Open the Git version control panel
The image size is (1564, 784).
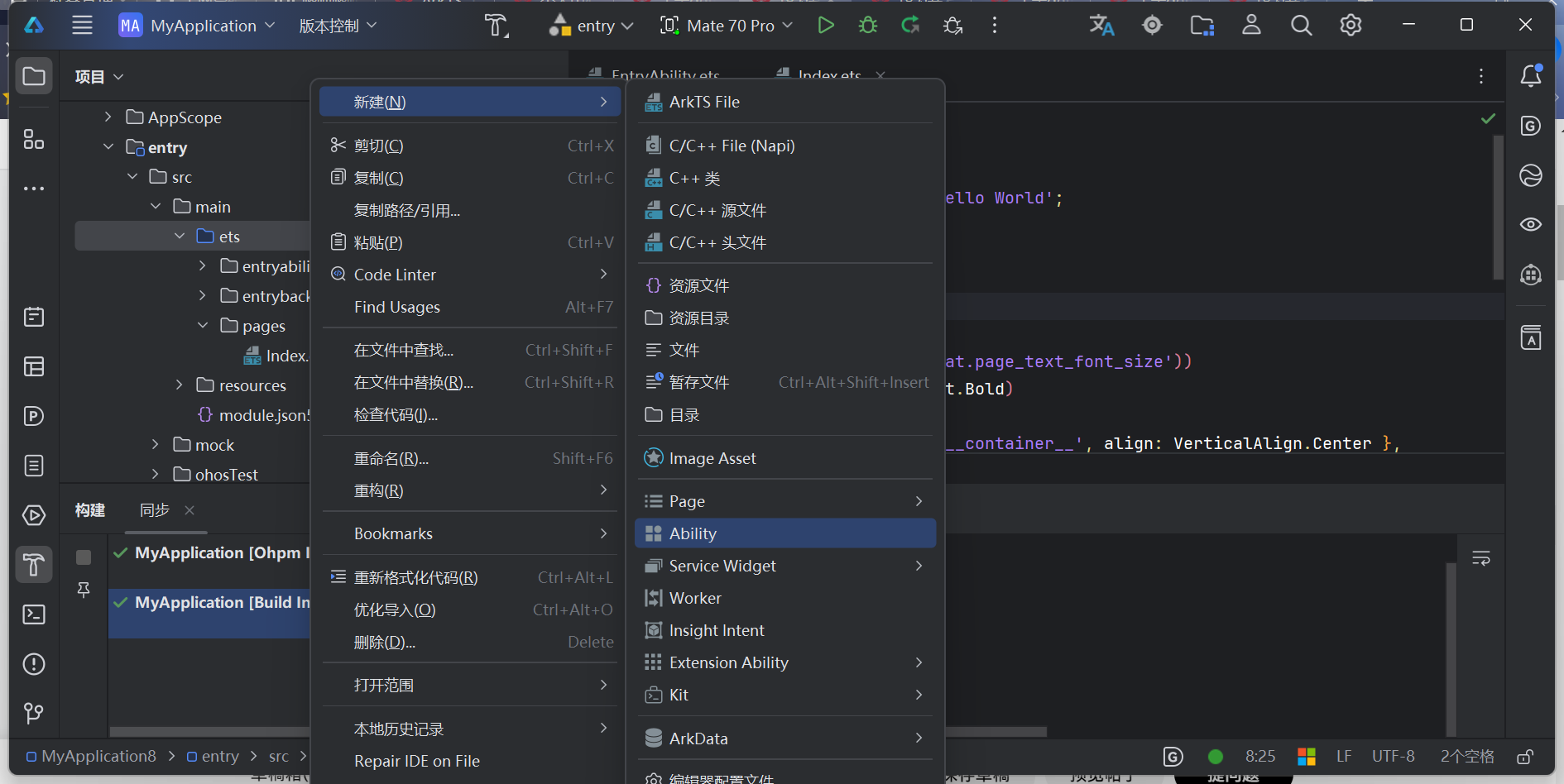click(34, 713)
